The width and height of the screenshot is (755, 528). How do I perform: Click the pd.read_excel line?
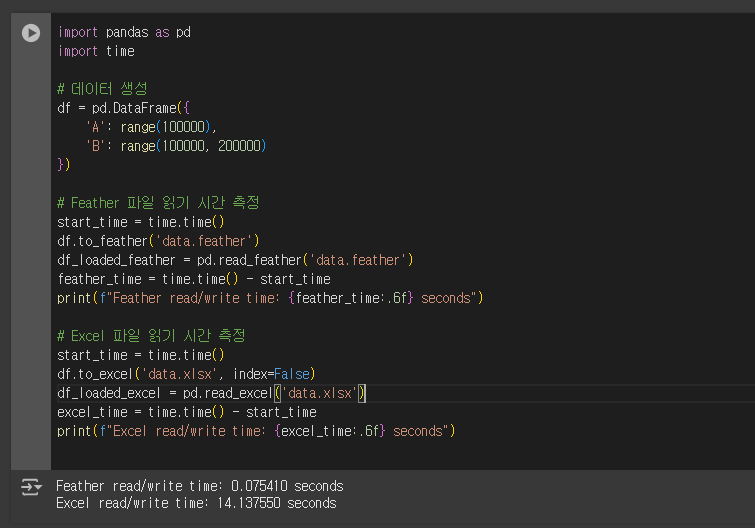(211, 393)
